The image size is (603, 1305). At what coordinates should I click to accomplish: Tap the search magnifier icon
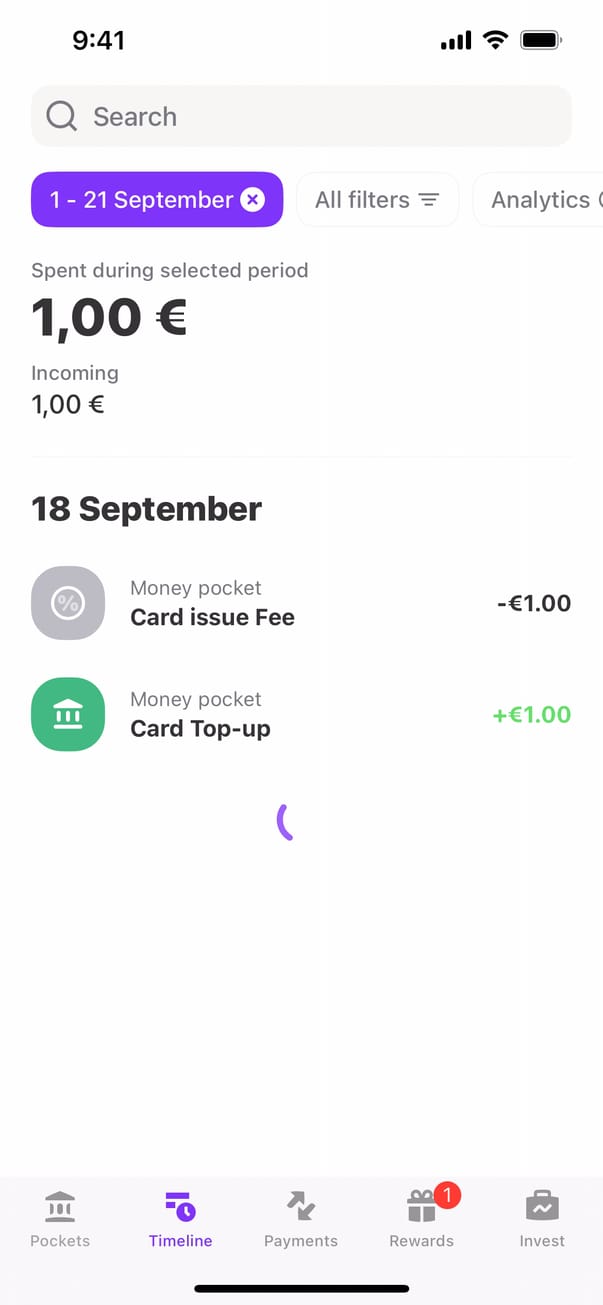coord(61,117)
